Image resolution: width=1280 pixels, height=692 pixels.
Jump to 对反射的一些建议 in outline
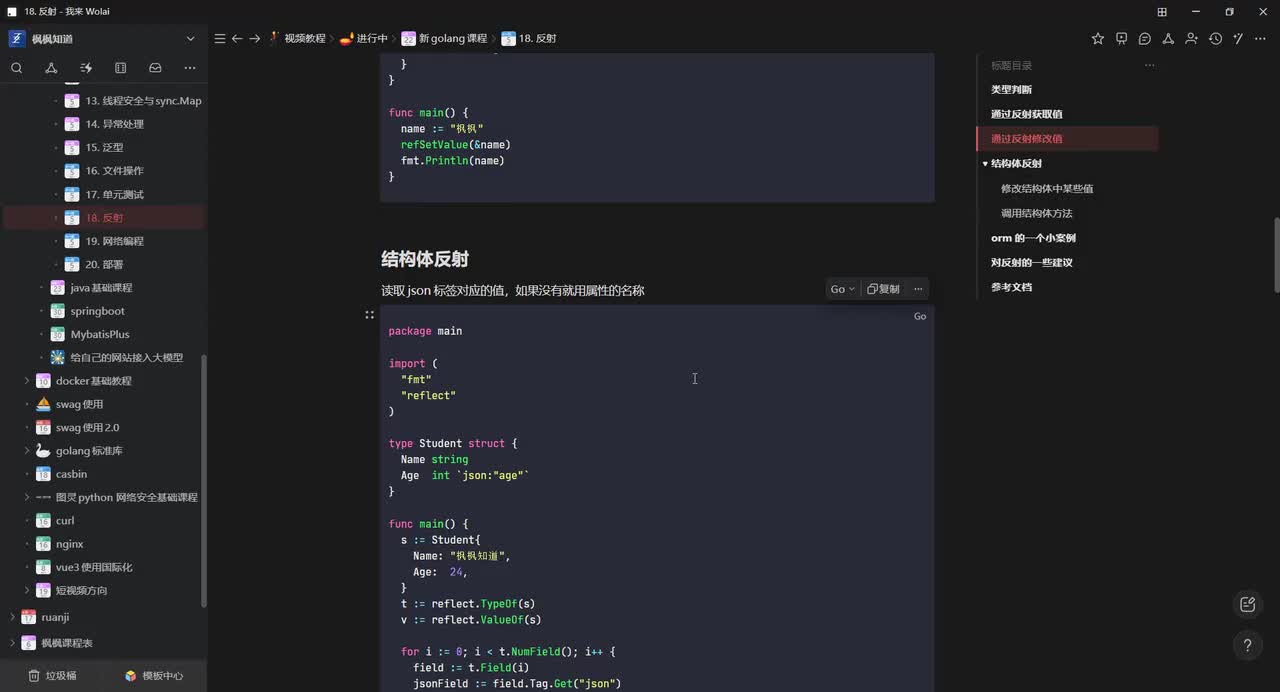coord(1031,262)
